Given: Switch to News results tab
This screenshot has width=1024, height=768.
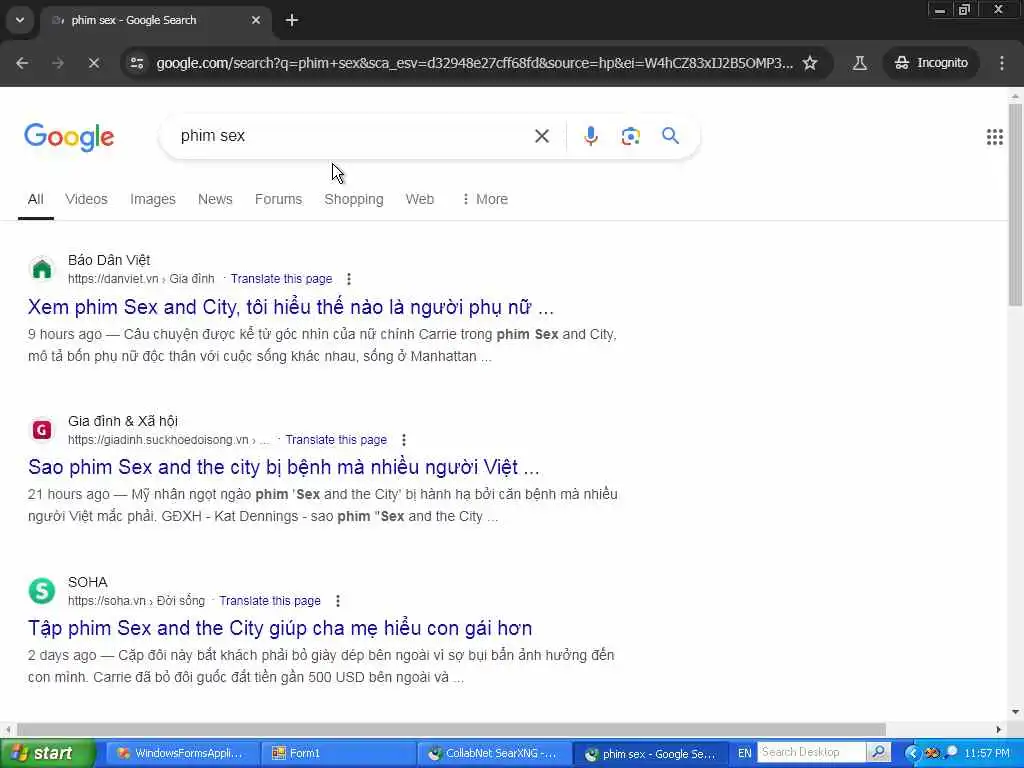Looking at the screenshot, I should coord(215,199).
